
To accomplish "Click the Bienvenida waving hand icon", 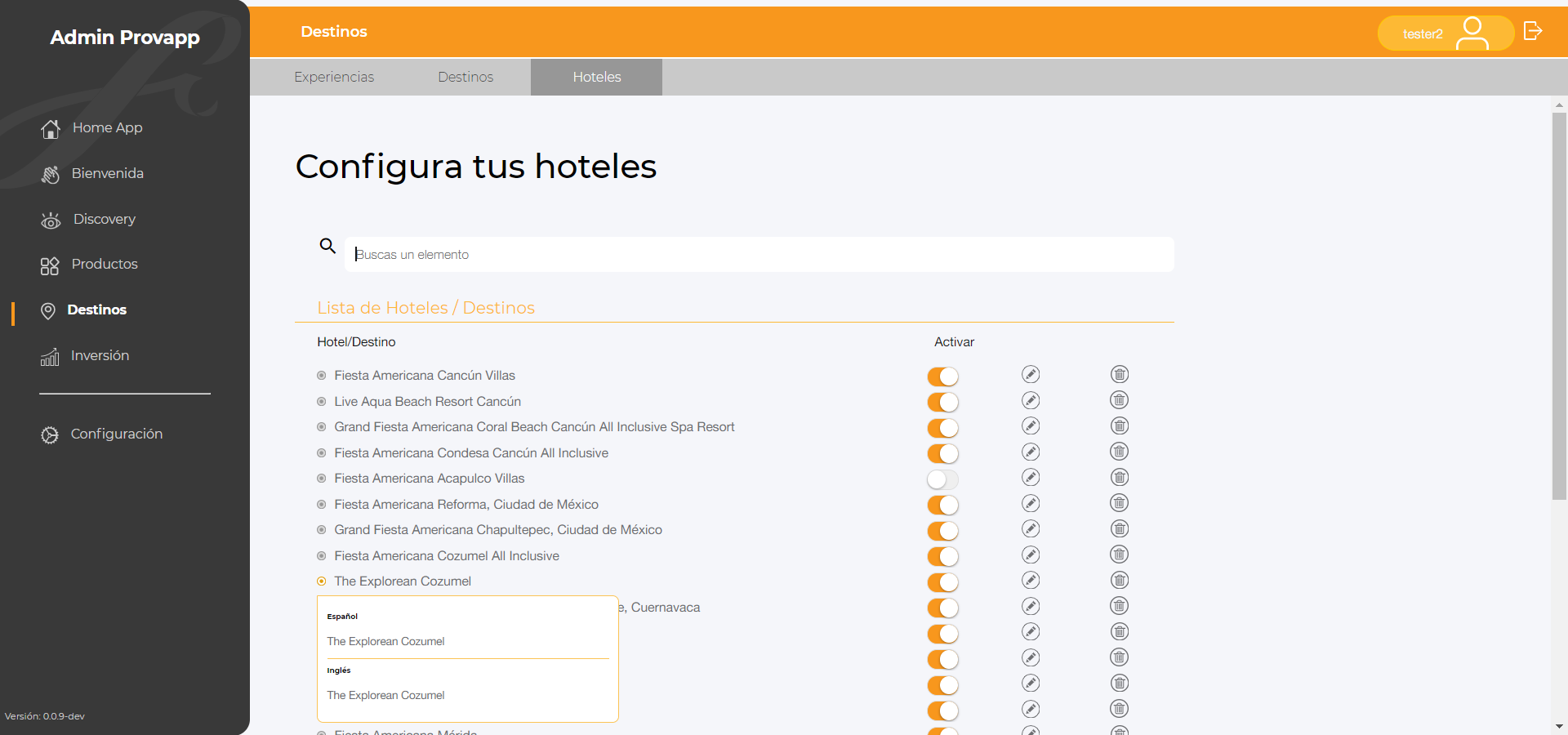I will [x=51, y=174].
